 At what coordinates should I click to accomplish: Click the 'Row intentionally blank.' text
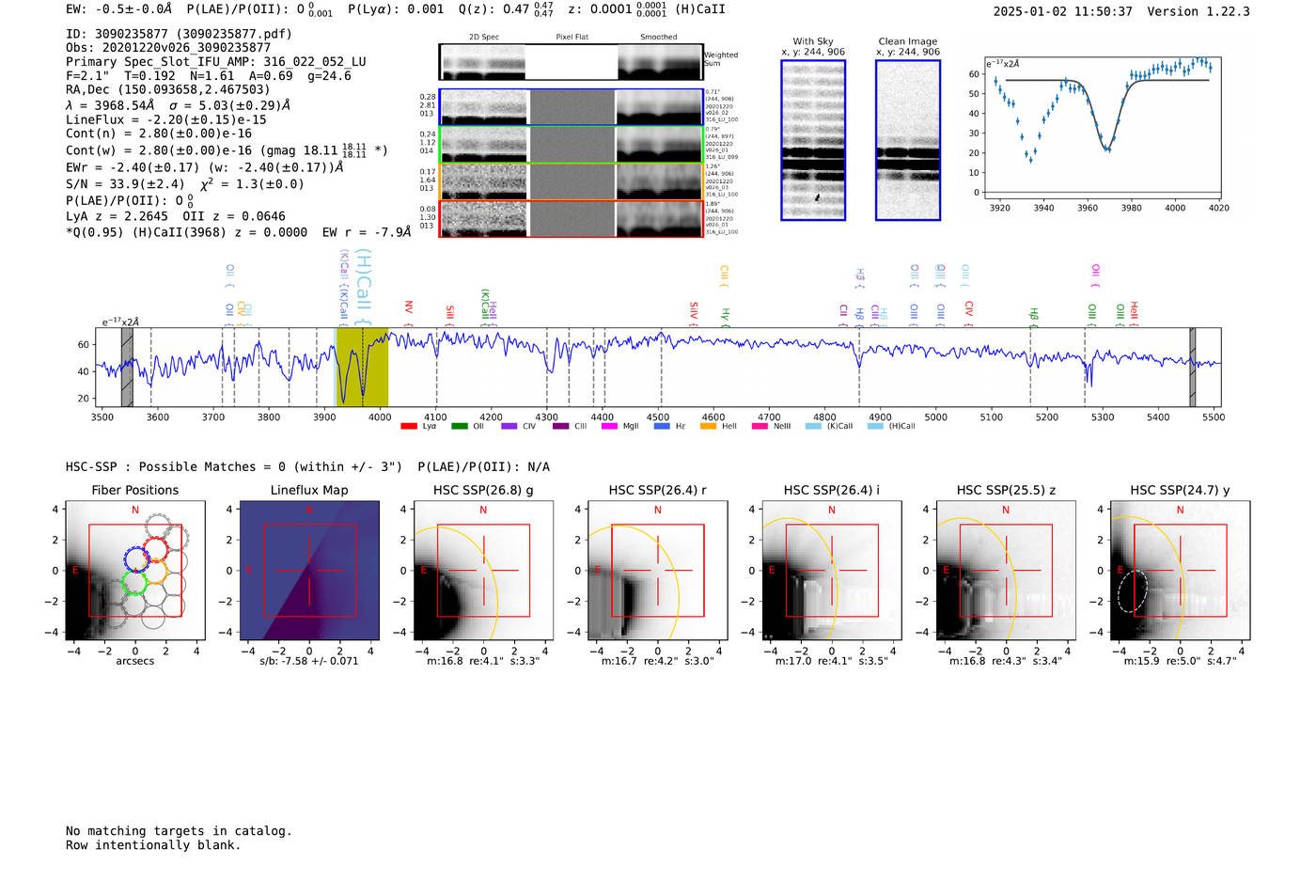153,845
